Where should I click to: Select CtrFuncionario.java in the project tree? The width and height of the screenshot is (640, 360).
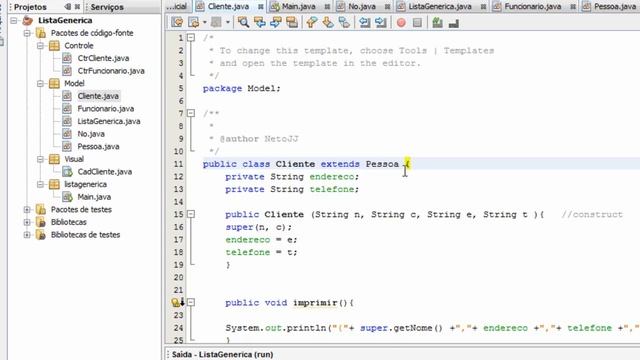111,71
